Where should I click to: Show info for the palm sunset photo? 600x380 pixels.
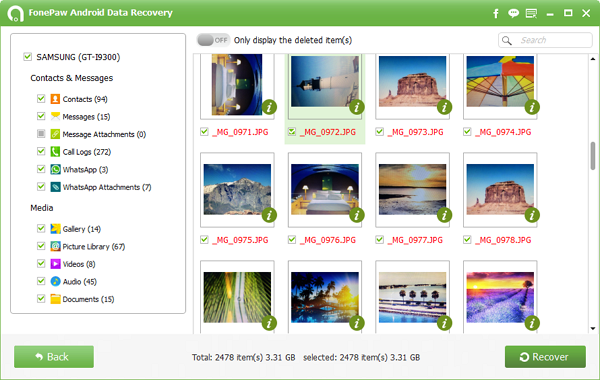tap(357, 323)
